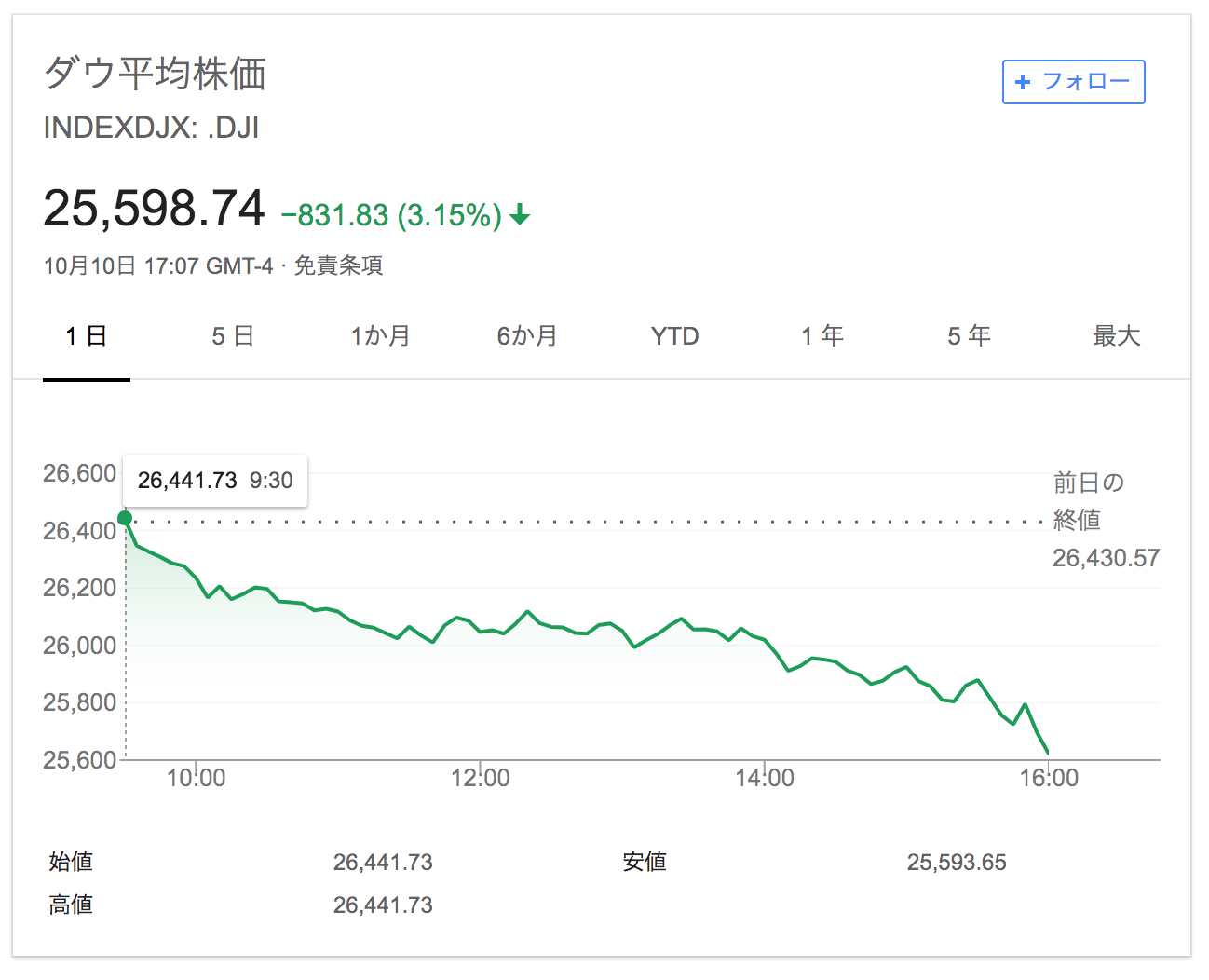Screen dimensions: 1209x980
Task: Show the 6か月 chart range
Action: [x=527, y=336]
